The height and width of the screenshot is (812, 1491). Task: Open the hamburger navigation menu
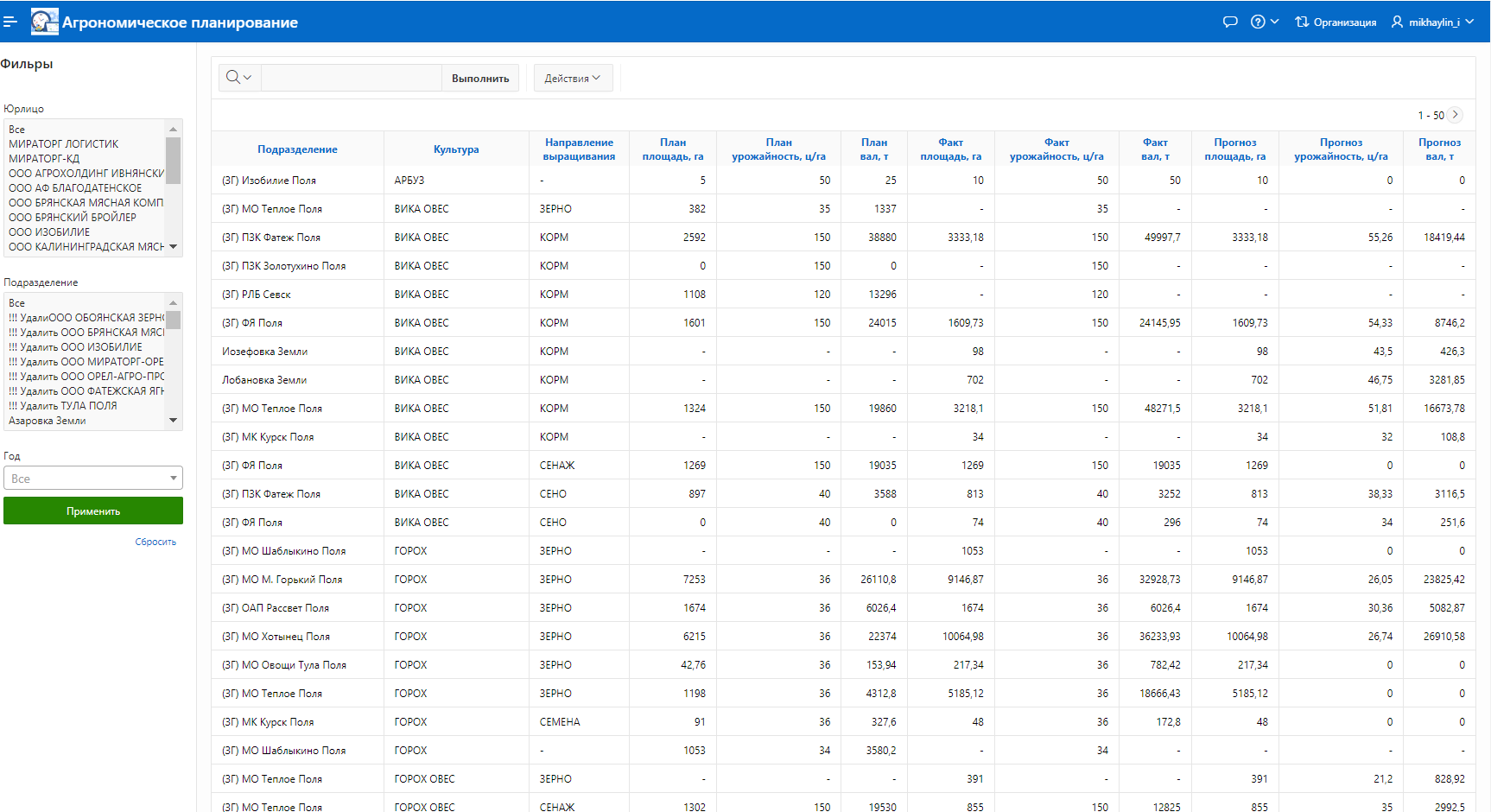(x=10, y=22)
